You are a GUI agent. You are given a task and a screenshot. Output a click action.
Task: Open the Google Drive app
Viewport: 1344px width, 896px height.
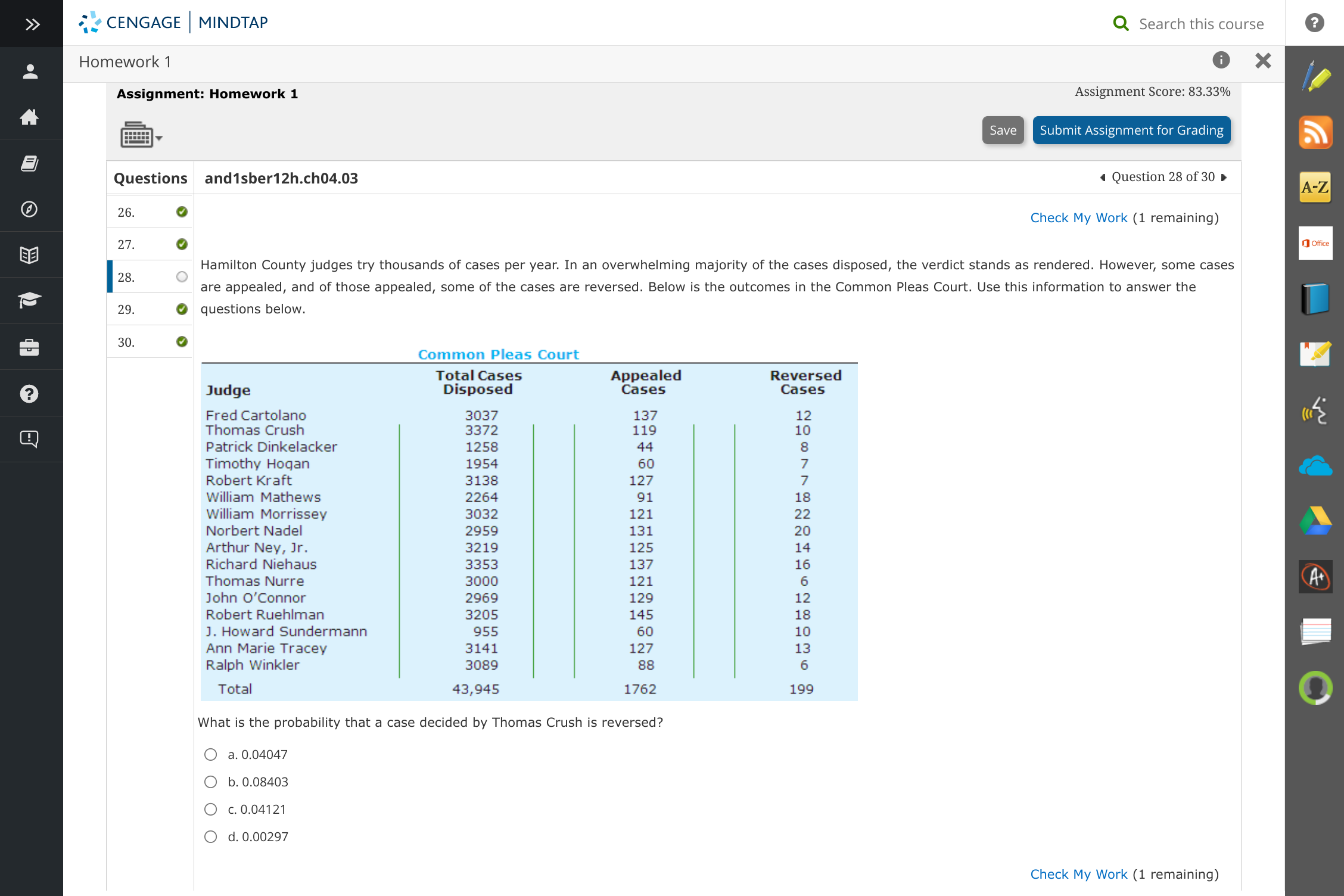tap(1315, 519)
